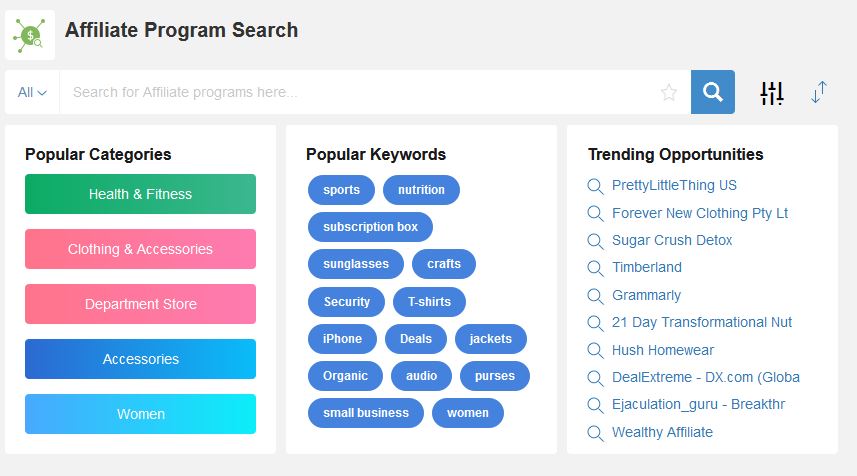The height and width of the screenshot is (476, 857).
Task: Click the sort arrows icon
Action: 818,92
